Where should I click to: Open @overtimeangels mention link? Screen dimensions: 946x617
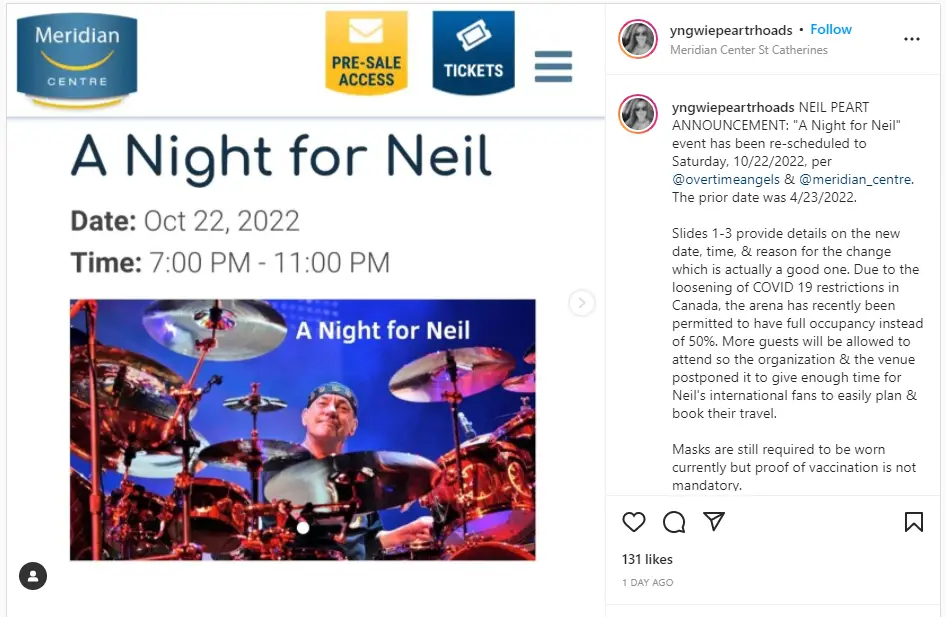coord(726,179)
